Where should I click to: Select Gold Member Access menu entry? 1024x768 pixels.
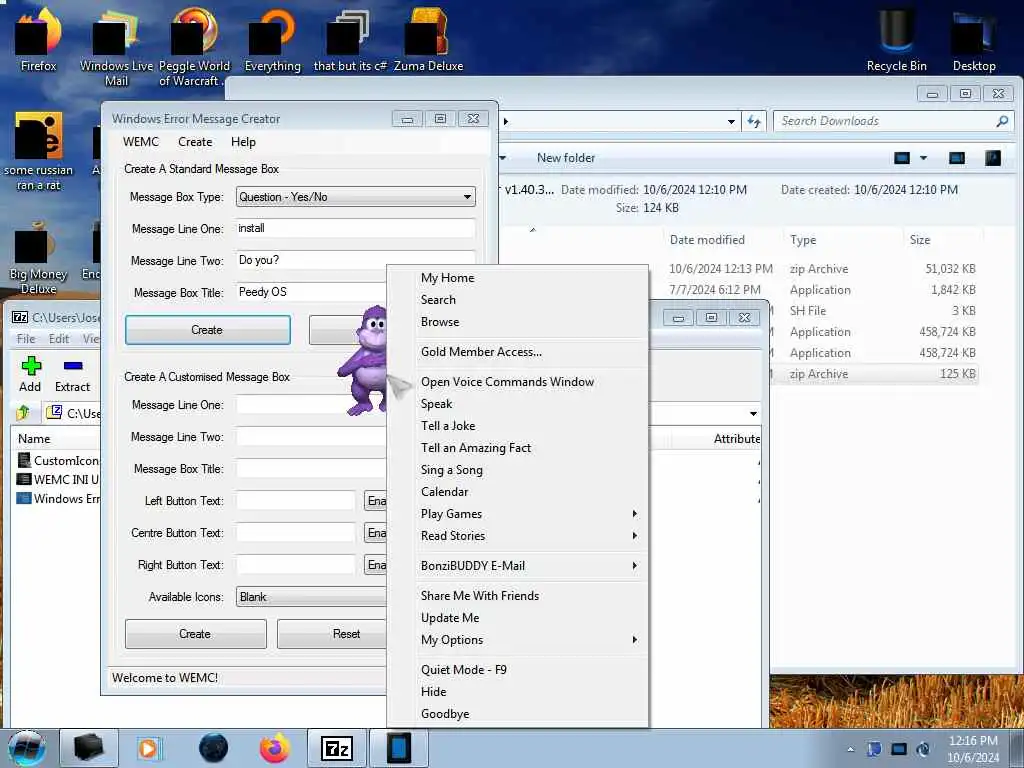519,351
